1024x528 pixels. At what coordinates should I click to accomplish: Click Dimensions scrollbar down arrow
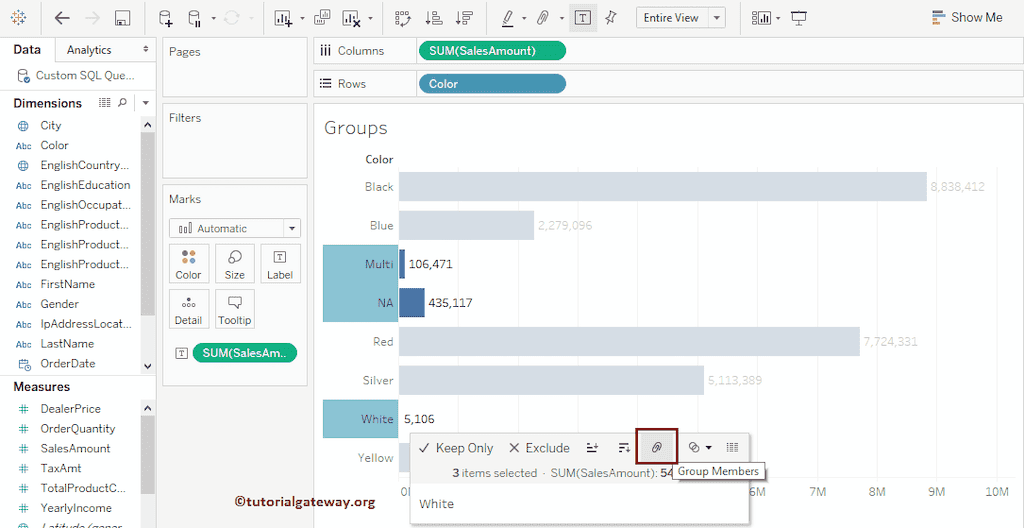pyautogui.click(x=148, y=367)
